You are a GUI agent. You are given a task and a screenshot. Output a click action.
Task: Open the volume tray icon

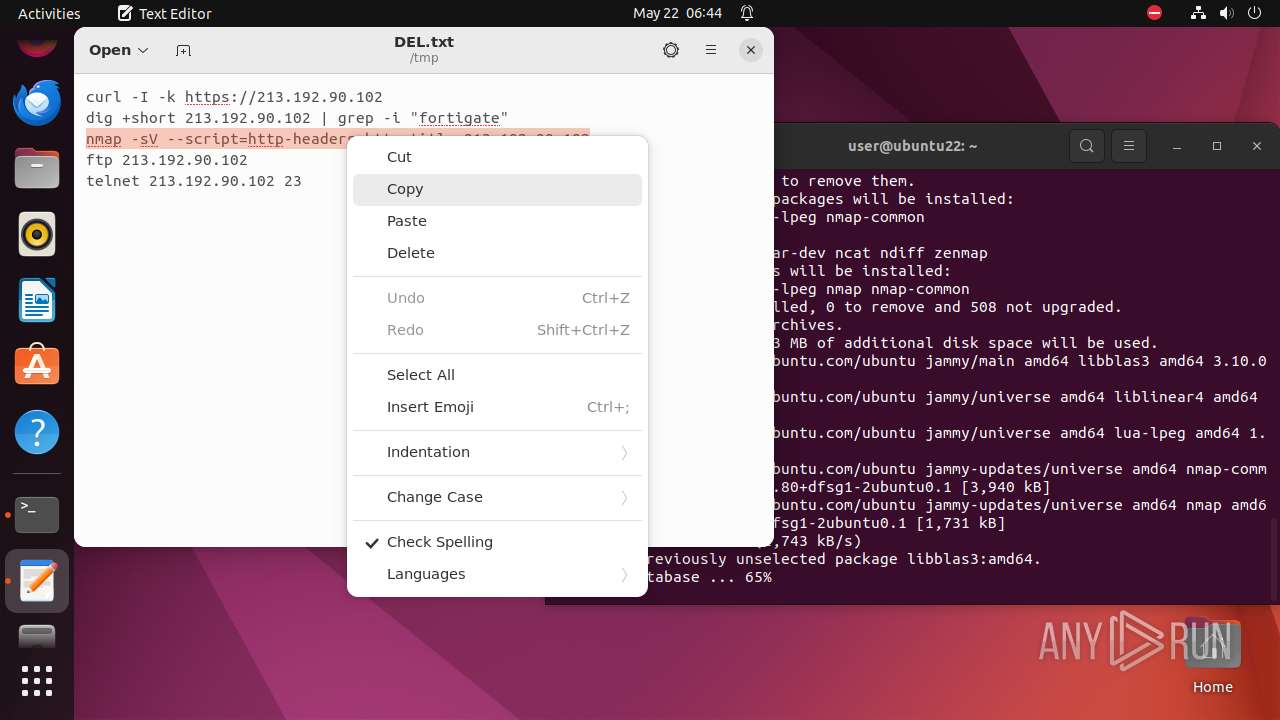pos(1226,13)
